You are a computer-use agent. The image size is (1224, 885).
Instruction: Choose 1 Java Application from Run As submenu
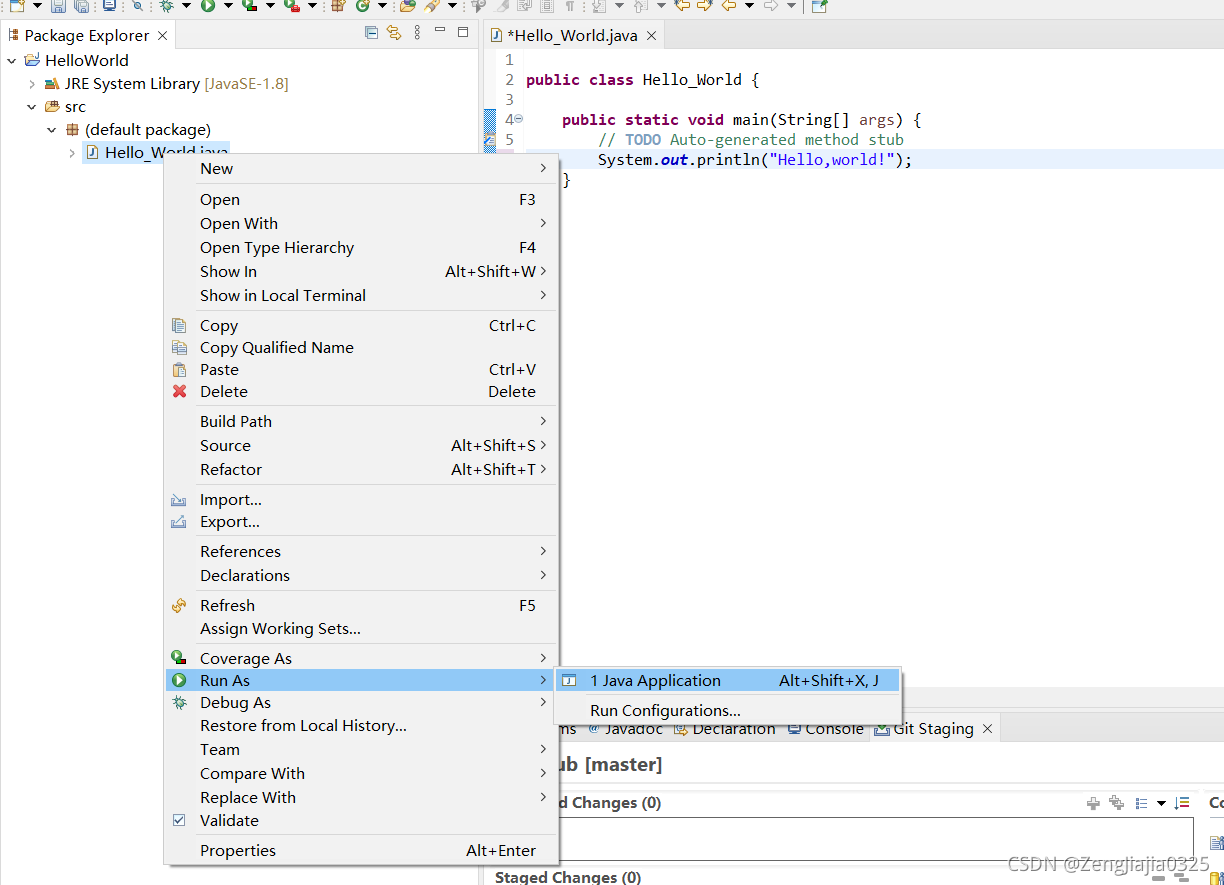tap(728, 681)
